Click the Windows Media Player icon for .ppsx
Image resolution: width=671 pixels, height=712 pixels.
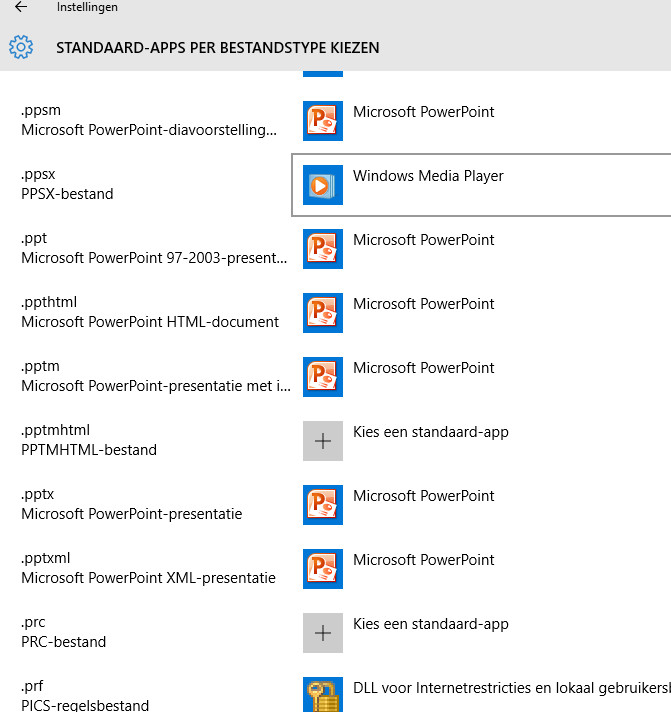pos(323,185)
